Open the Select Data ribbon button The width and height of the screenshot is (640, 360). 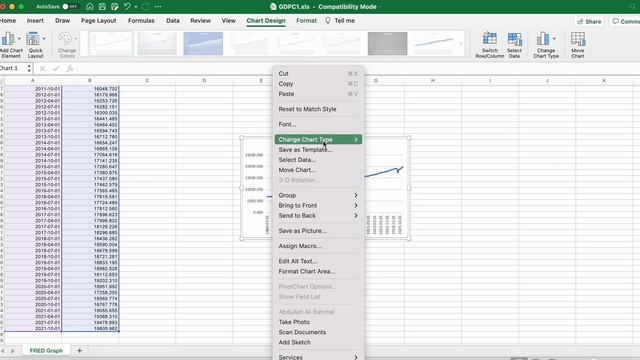tap(514, 45)
